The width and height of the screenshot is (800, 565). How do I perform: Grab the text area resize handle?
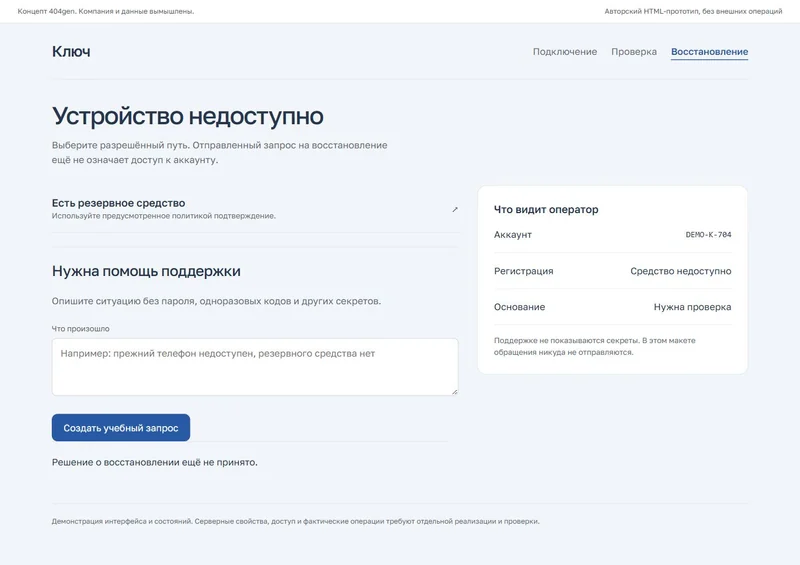pyautogui.click(x=454, y=391)
